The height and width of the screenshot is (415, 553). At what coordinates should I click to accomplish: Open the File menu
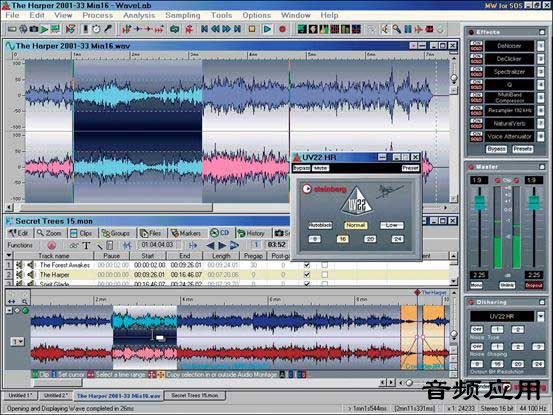click(x=12, y=15)
